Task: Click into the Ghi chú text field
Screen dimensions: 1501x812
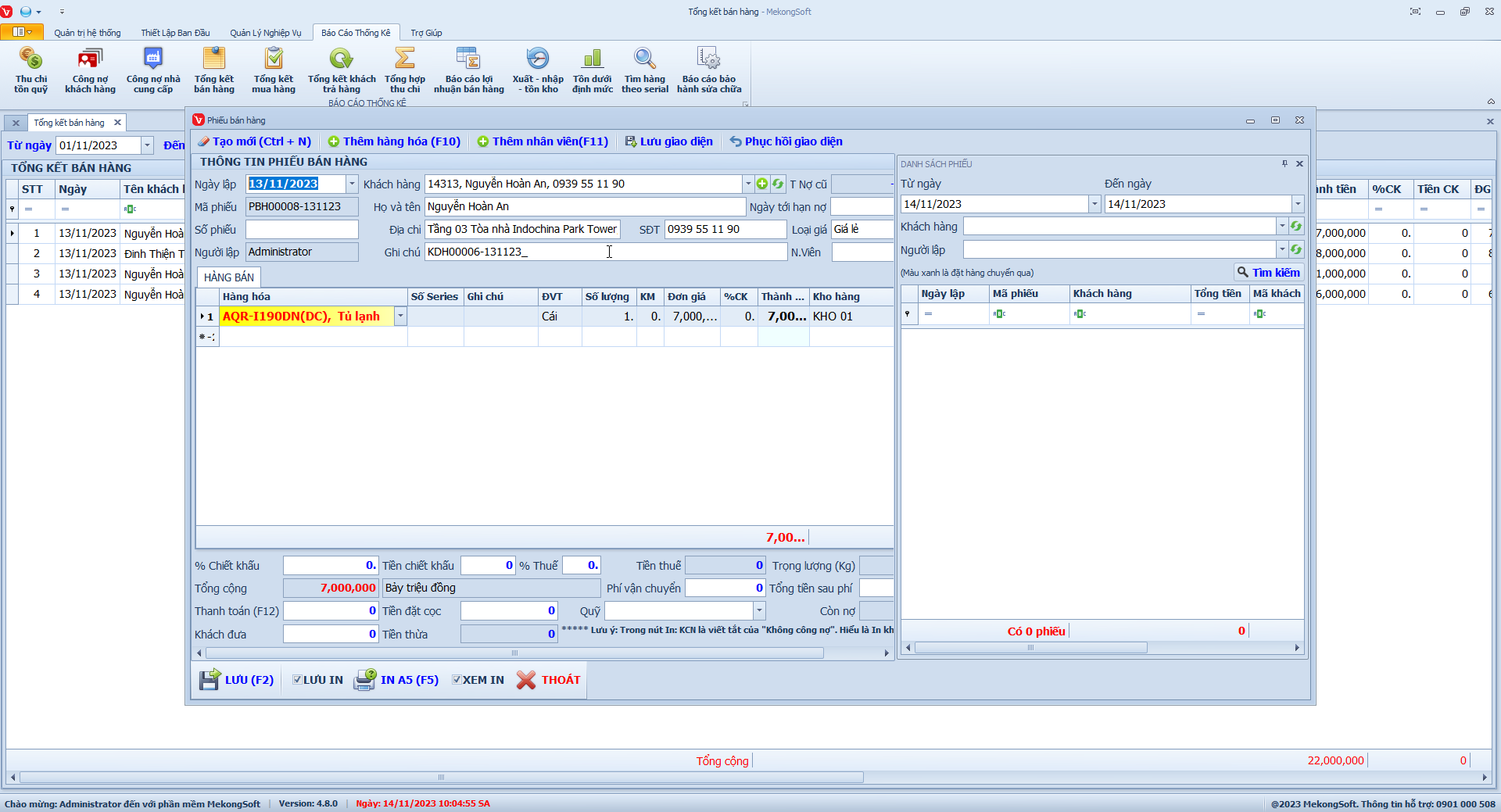Action: 605,252
